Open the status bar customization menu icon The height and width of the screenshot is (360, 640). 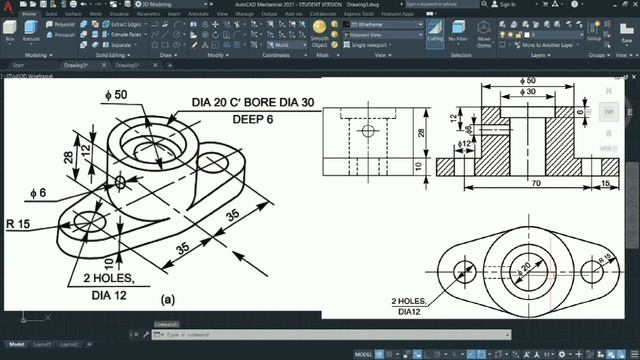point(634,354)
